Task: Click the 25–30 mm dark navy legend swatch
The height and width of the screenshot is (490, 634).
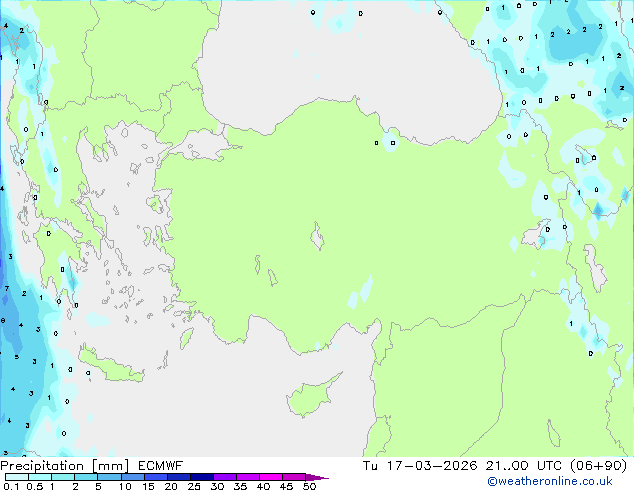Action: point(201,477)
